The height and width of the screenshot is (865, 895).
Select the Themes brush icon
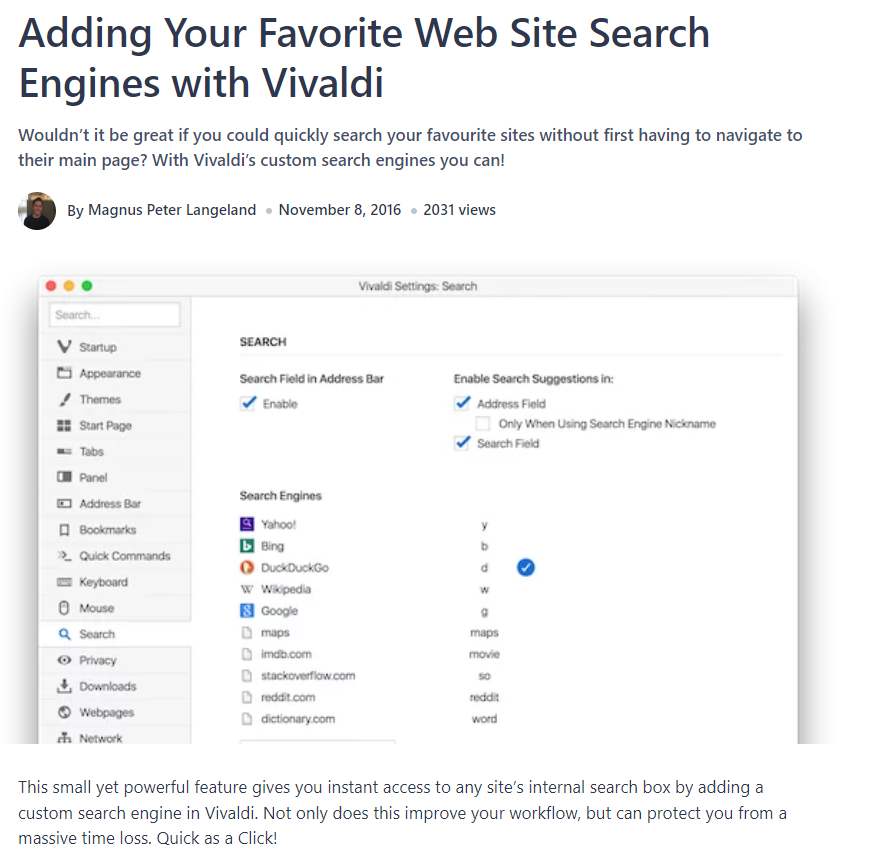point(64,399)
